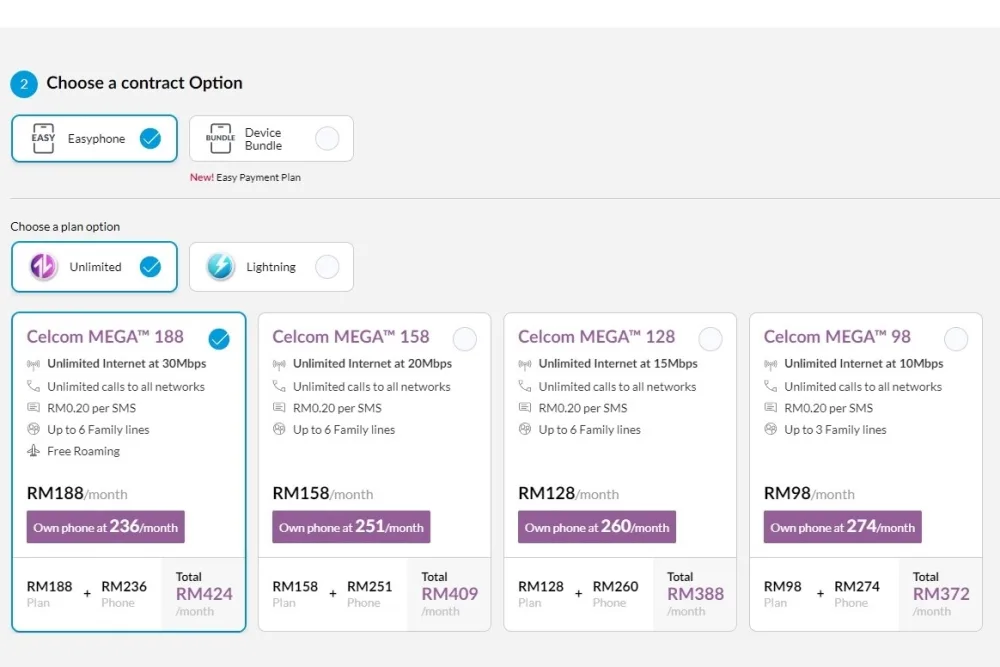This screenshot has height=667, width=1000.
Task: Click the Celcom MEGA 98 plan title
Action: point(837,337)
